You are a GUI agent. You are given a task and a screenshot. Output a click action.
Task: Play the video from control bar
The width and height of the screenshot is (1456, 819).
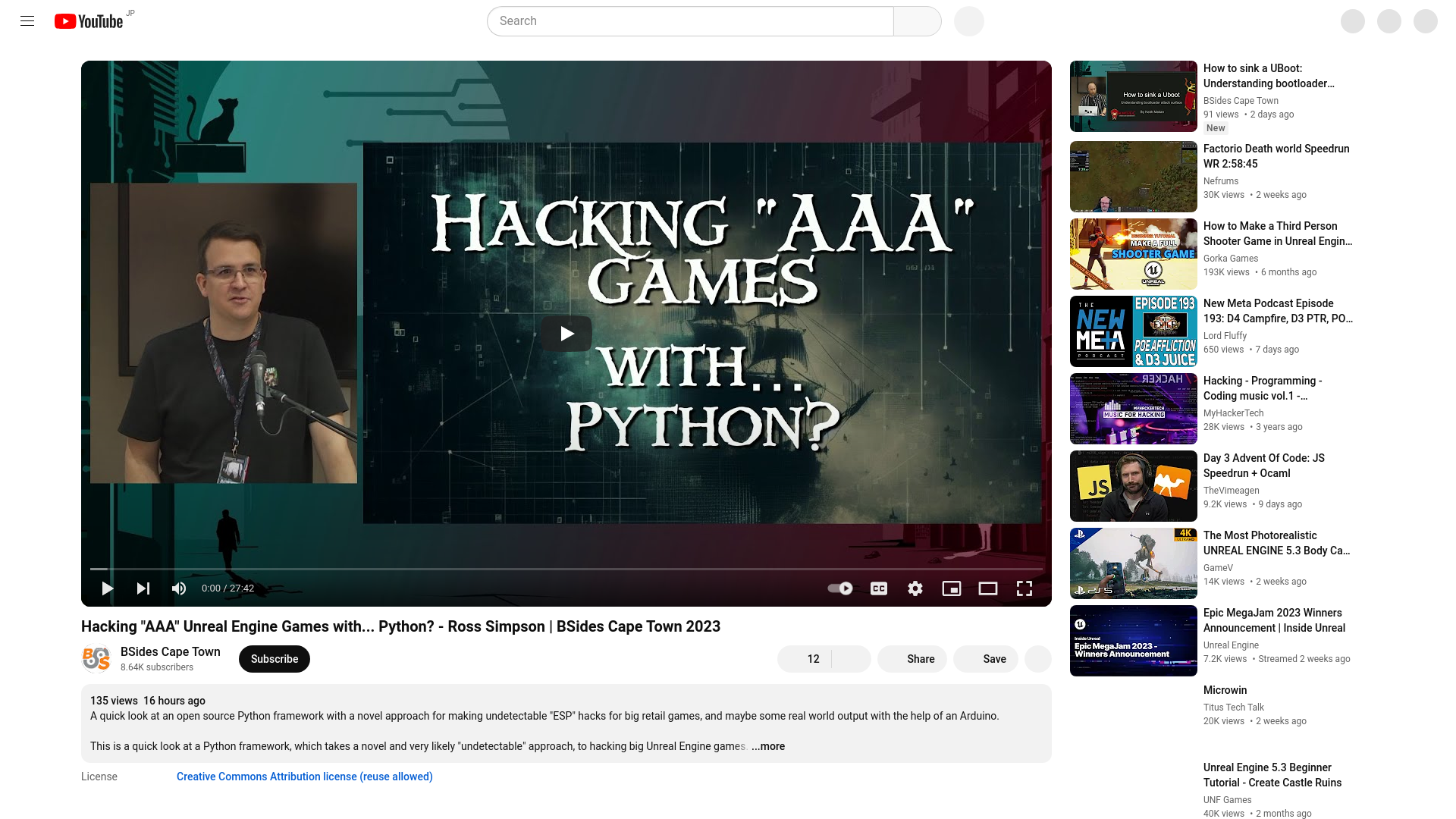(x=107, y=588)
